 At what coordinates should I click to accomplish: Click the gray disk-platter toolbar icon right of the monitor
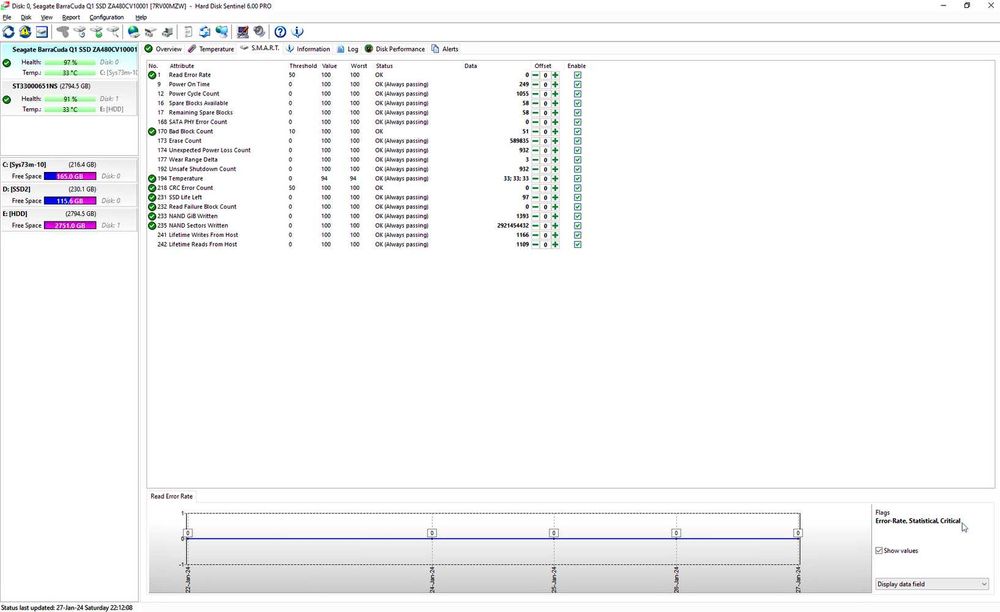[x=259, y=31]
